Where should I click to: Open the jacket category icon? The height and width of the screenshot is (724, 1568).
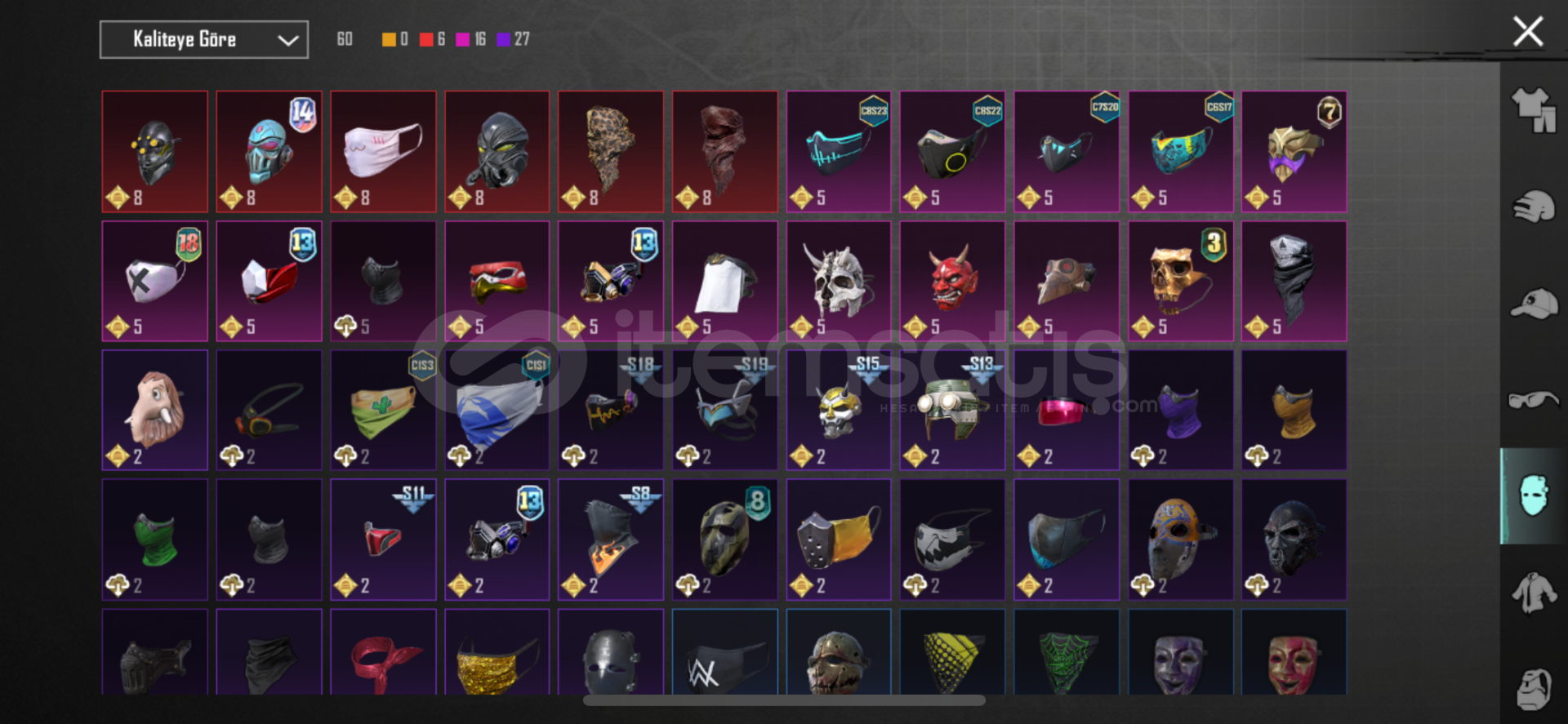click(x=1534, y=592)
